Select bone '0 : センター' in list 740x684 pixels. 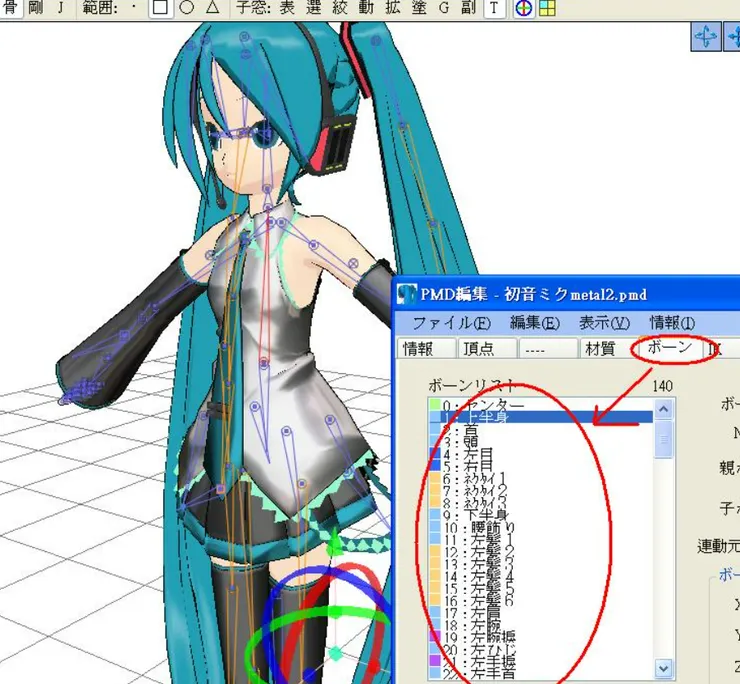pos(541,405)
